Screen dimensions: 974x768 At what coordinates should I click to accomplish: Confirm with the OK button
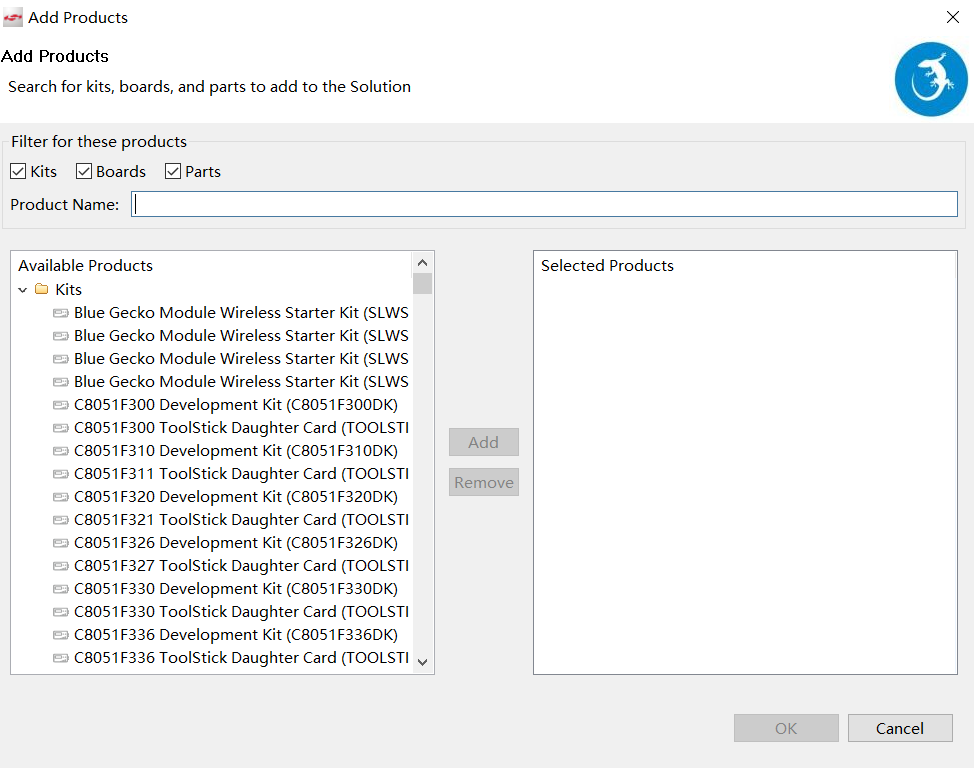[786, 728]
